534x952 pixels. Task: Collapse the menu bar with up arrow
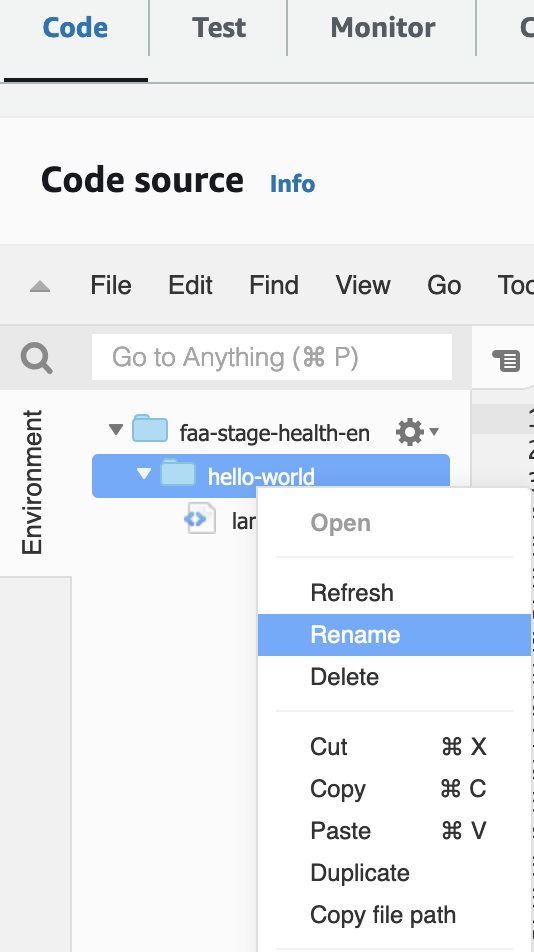(x=40, y=286)
